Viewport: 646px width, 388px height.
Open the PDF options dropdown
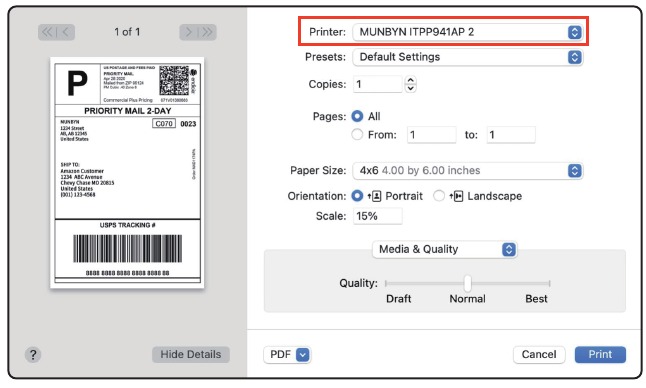(287, 354)
